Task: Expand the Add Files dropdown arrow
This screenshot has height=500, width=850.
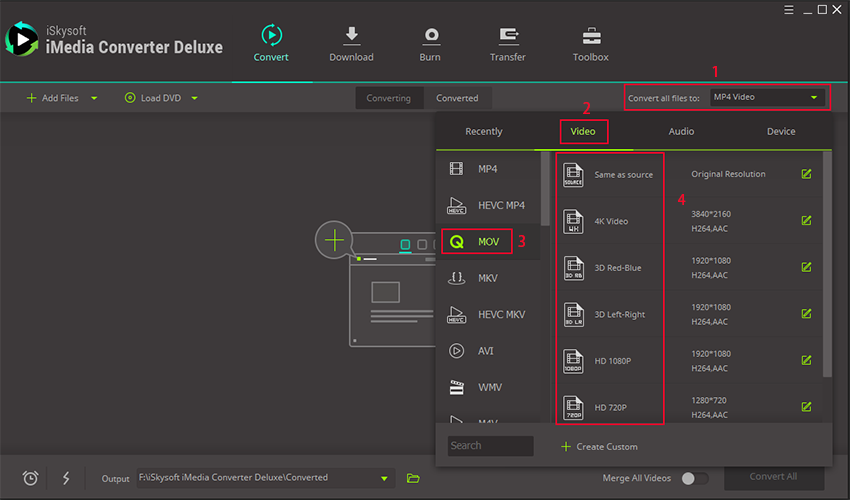Action: [94, 98]
